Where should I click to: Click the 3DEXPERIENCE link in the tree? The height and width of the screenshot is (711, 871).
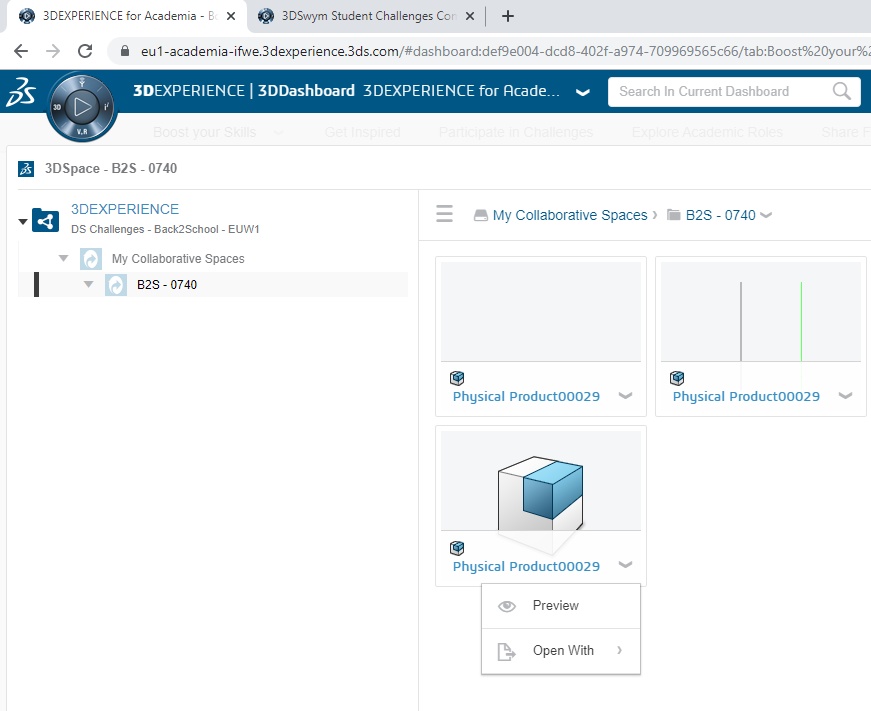(x=125, y=209)
